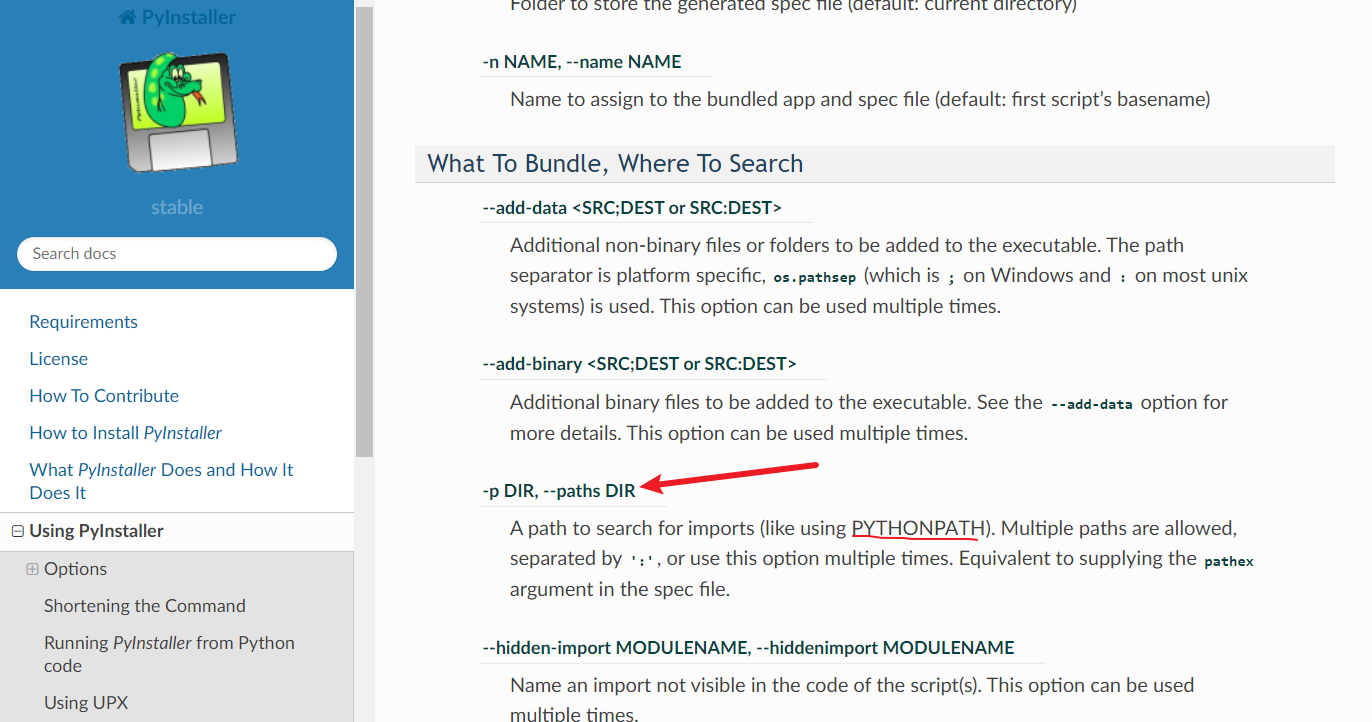Screen dimensions: 1372x722
Task: Click the '-p DIR, --paths DIR' option
Action: click(559, 491)
